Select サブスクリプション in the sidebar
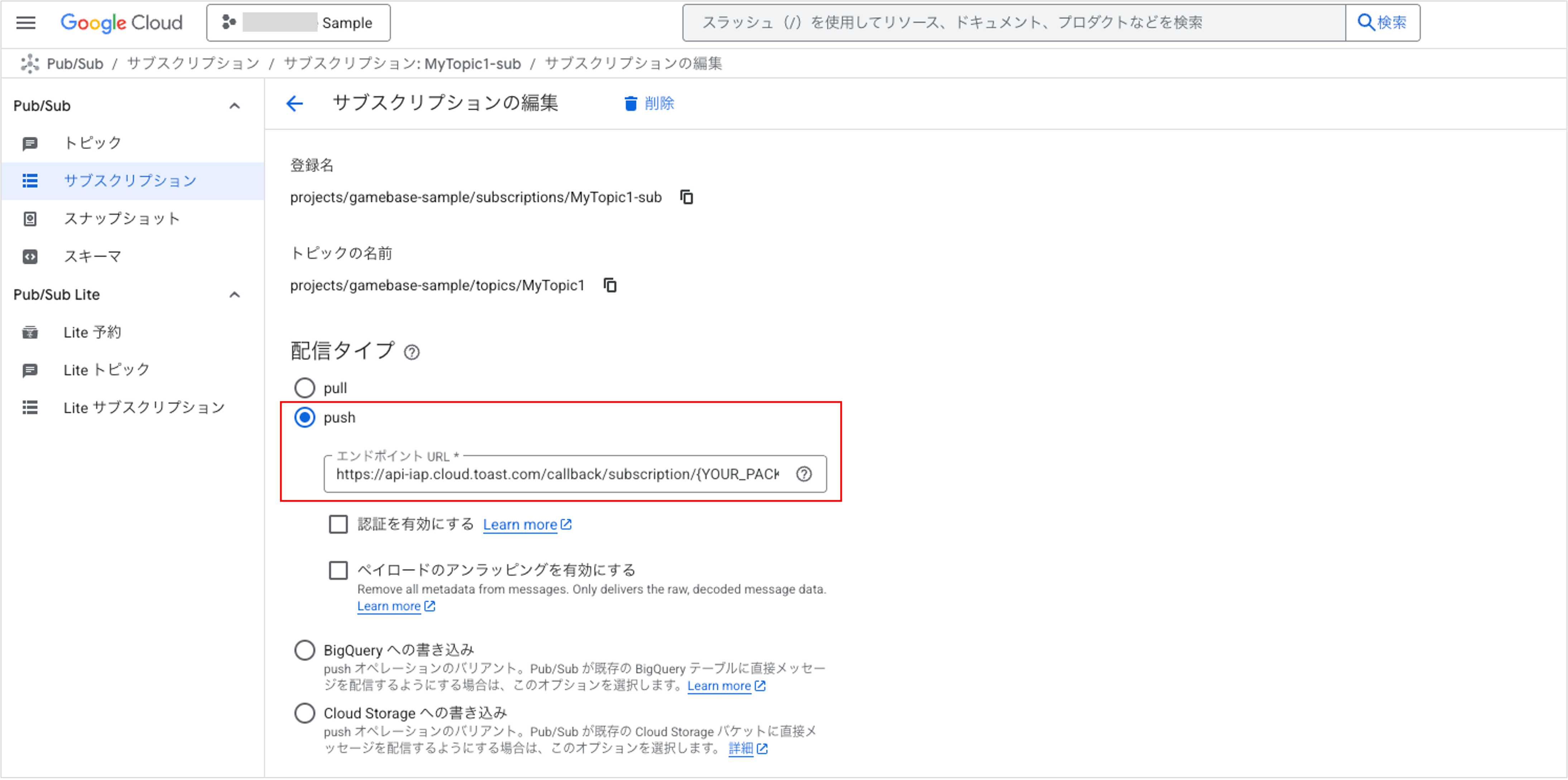The image size is (1568, 780). tap(133, 181)
